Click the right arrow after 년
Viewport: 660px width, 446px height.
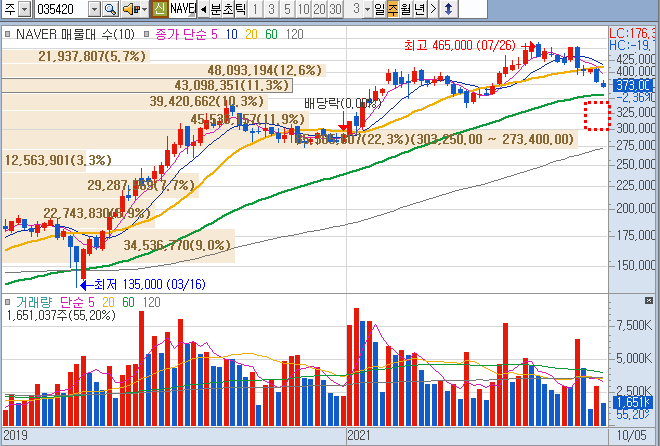(433, 9)
